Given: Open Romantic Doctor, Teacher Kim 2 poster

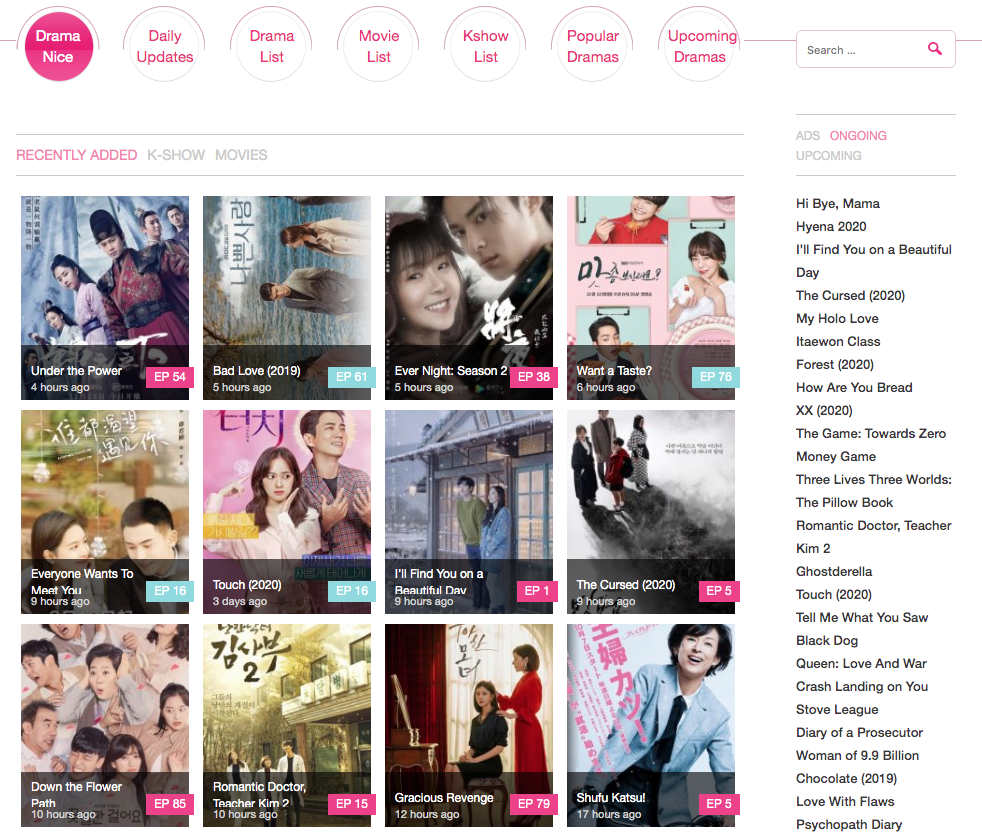Looking at the screenshot, I should coord(287,725).
